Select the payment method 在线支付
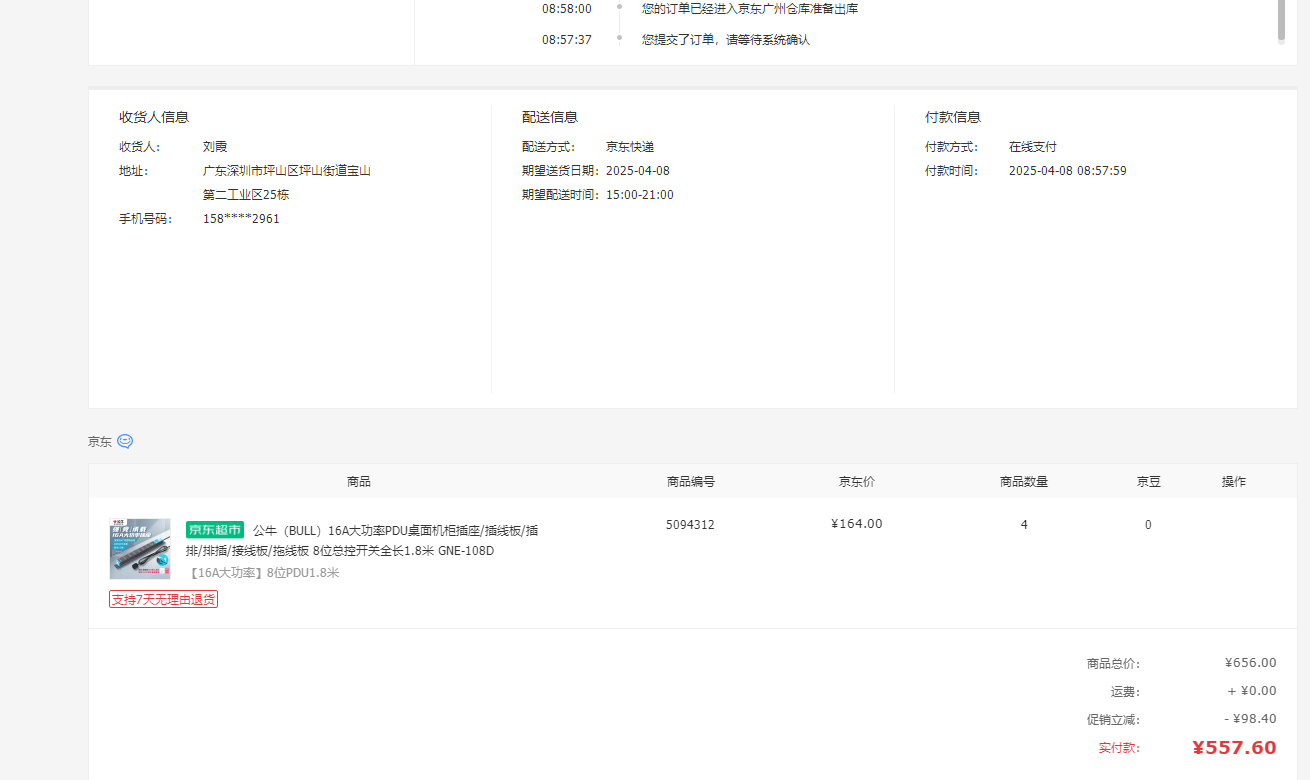Image resolution: width=1310 pixels, height=780 pixels. (x=1033, y=146)
